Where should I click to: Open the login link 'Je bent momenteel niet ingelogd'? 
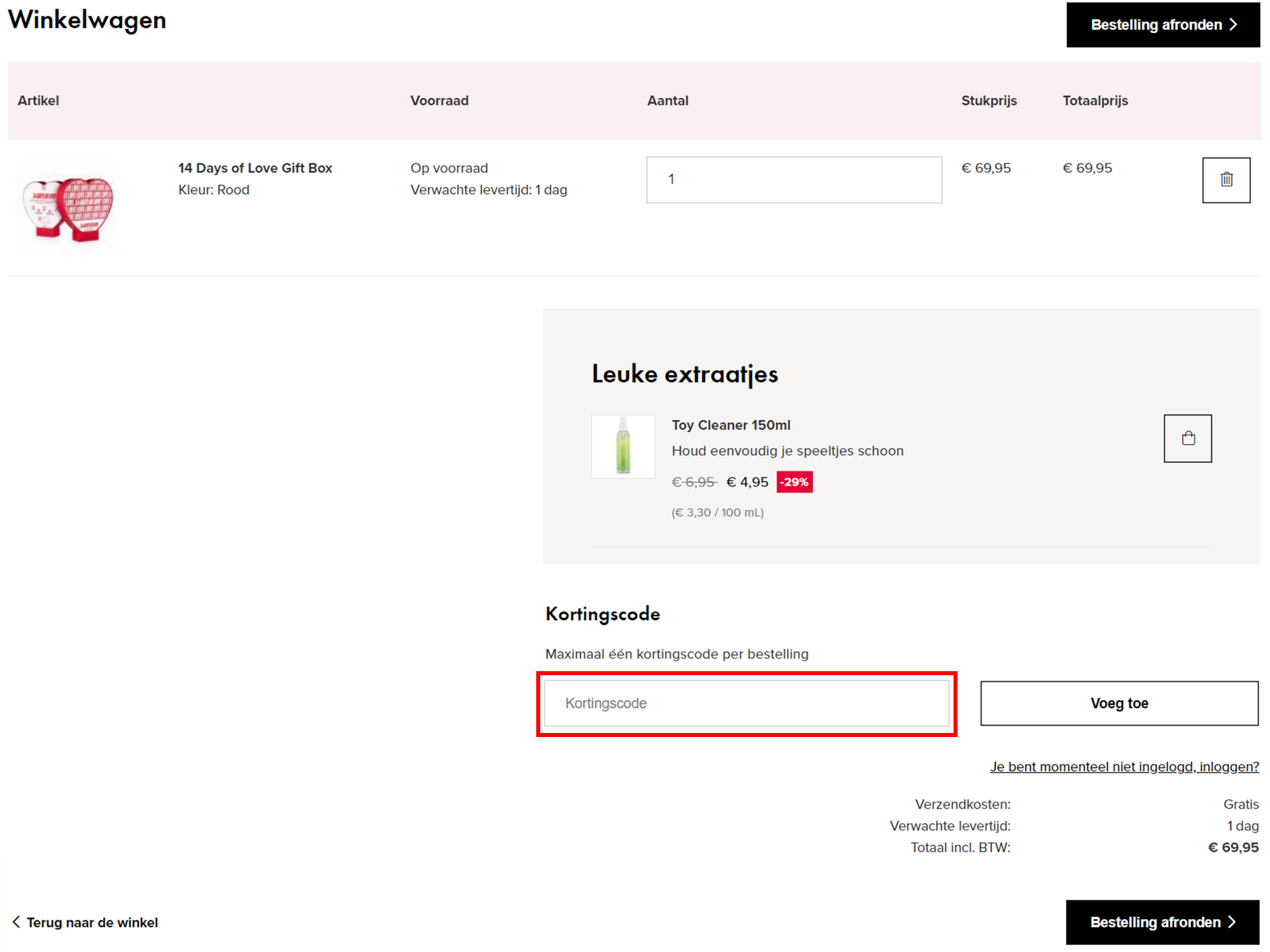point(1124,767)
